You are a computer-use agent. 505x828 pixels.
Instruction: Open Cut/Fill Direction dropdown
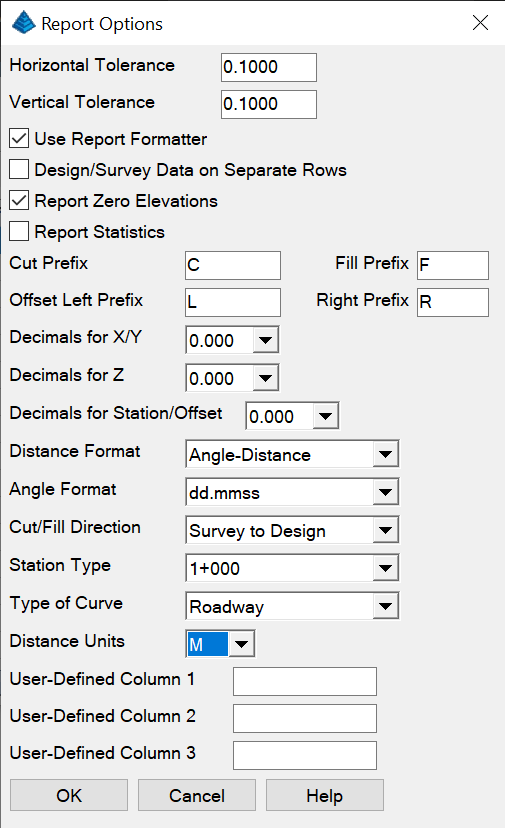(x=386, y=530)
